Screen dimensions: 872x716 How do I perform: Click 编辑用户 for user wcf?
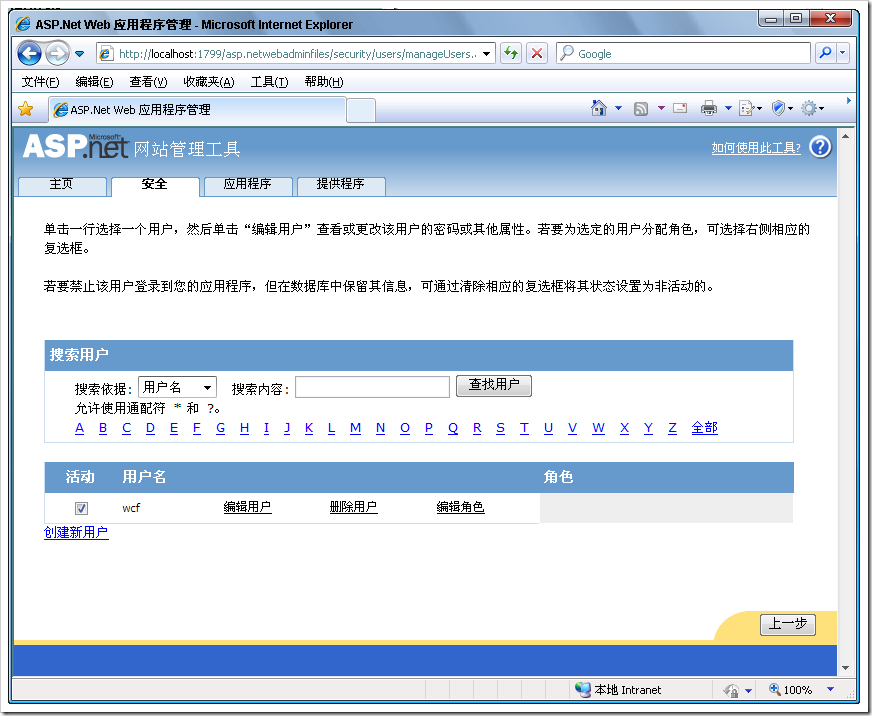[x=247, y=507]
